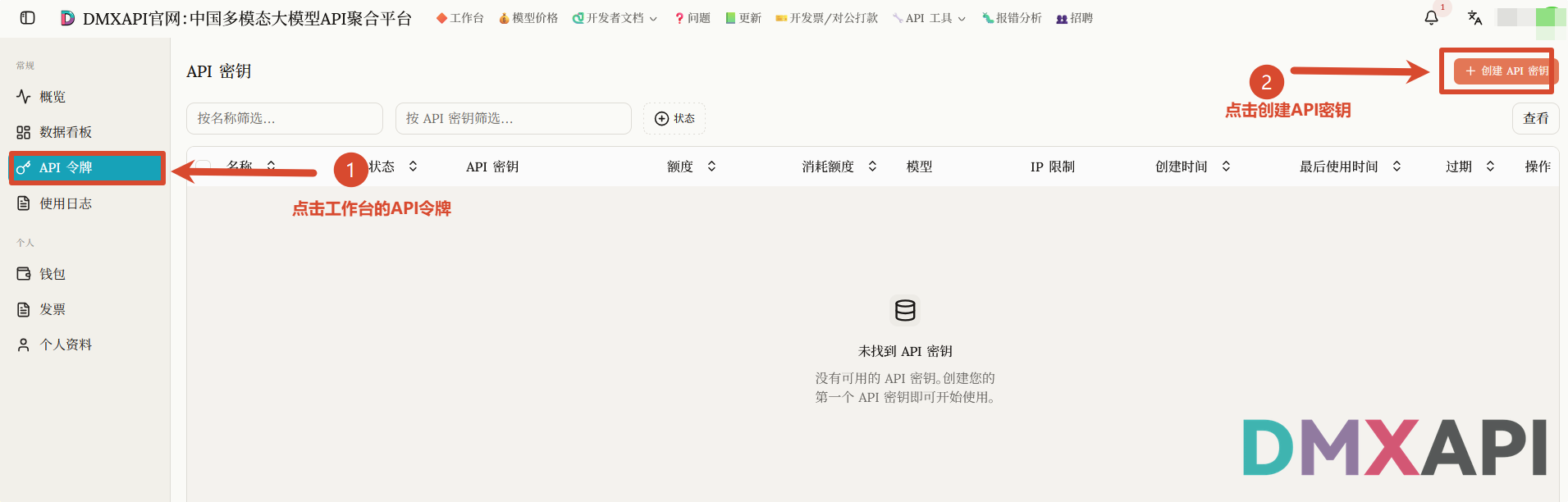The width and height of the screenshot is (1568, 502).
Task: Open the 开发票/对公打款 link
Action: [826, 18]
